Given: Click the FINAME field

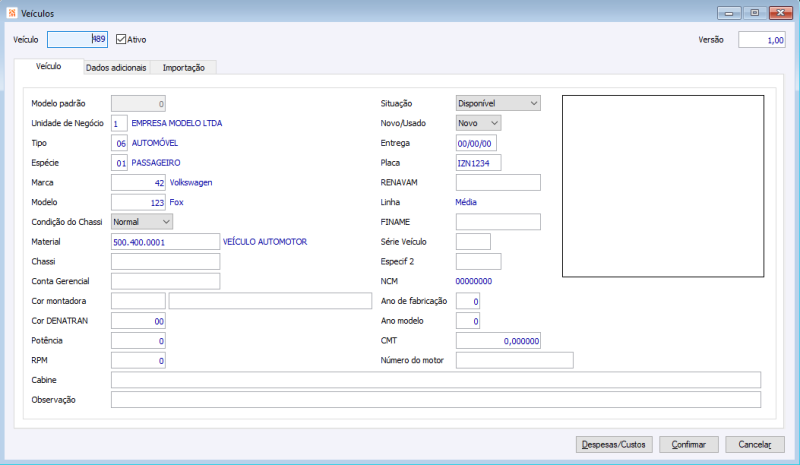Looking at the screenshot, I should (498, 222).
